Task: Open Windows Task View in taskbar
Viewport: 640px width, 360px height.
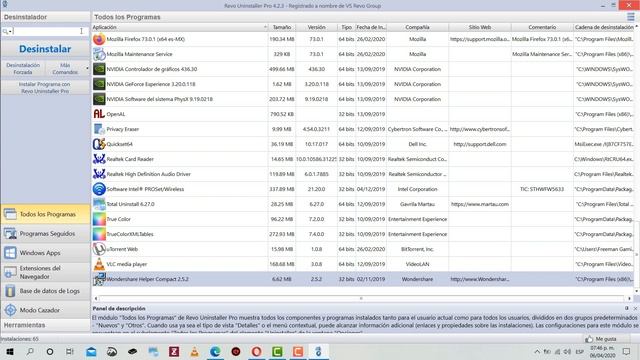Action: click(x=70, y=351)
